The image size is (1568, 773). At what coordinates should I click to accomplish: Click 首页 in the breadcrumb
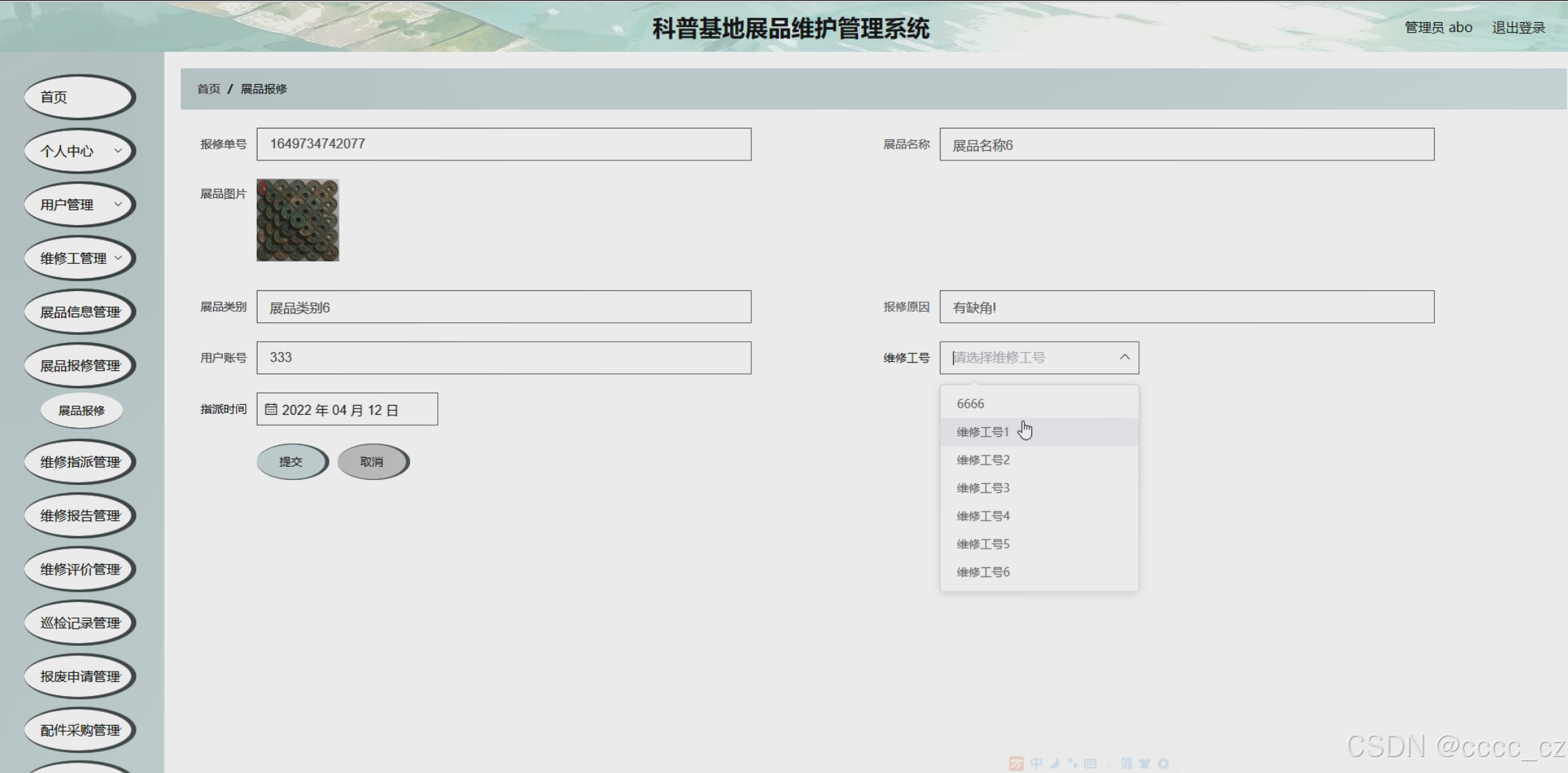(x=208, y=89)
